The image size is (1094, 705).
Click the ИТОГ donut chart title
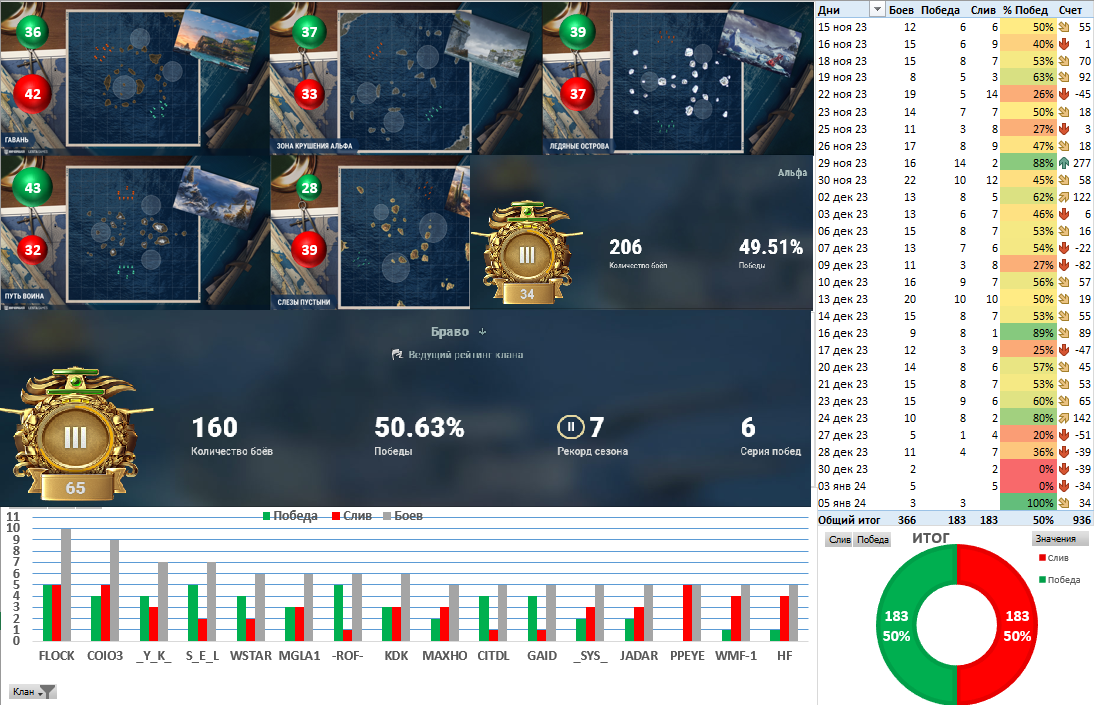pos(931,537)
